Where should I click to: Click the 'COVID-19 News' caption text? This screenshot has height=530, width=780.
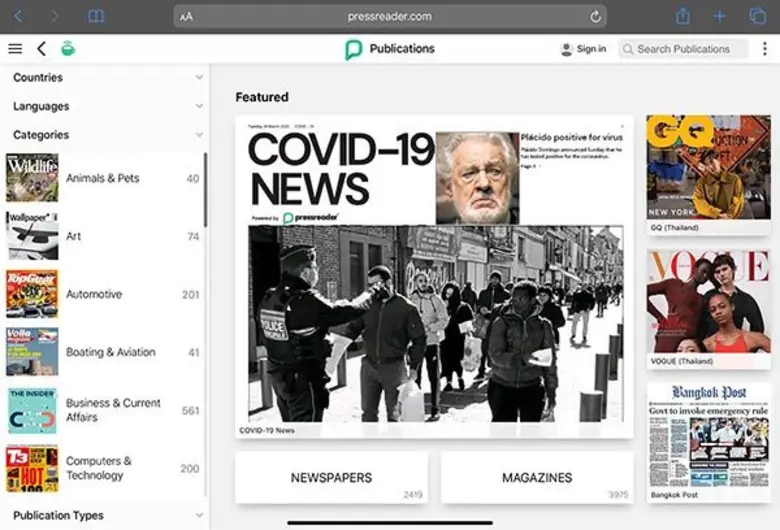coord(267,430)
